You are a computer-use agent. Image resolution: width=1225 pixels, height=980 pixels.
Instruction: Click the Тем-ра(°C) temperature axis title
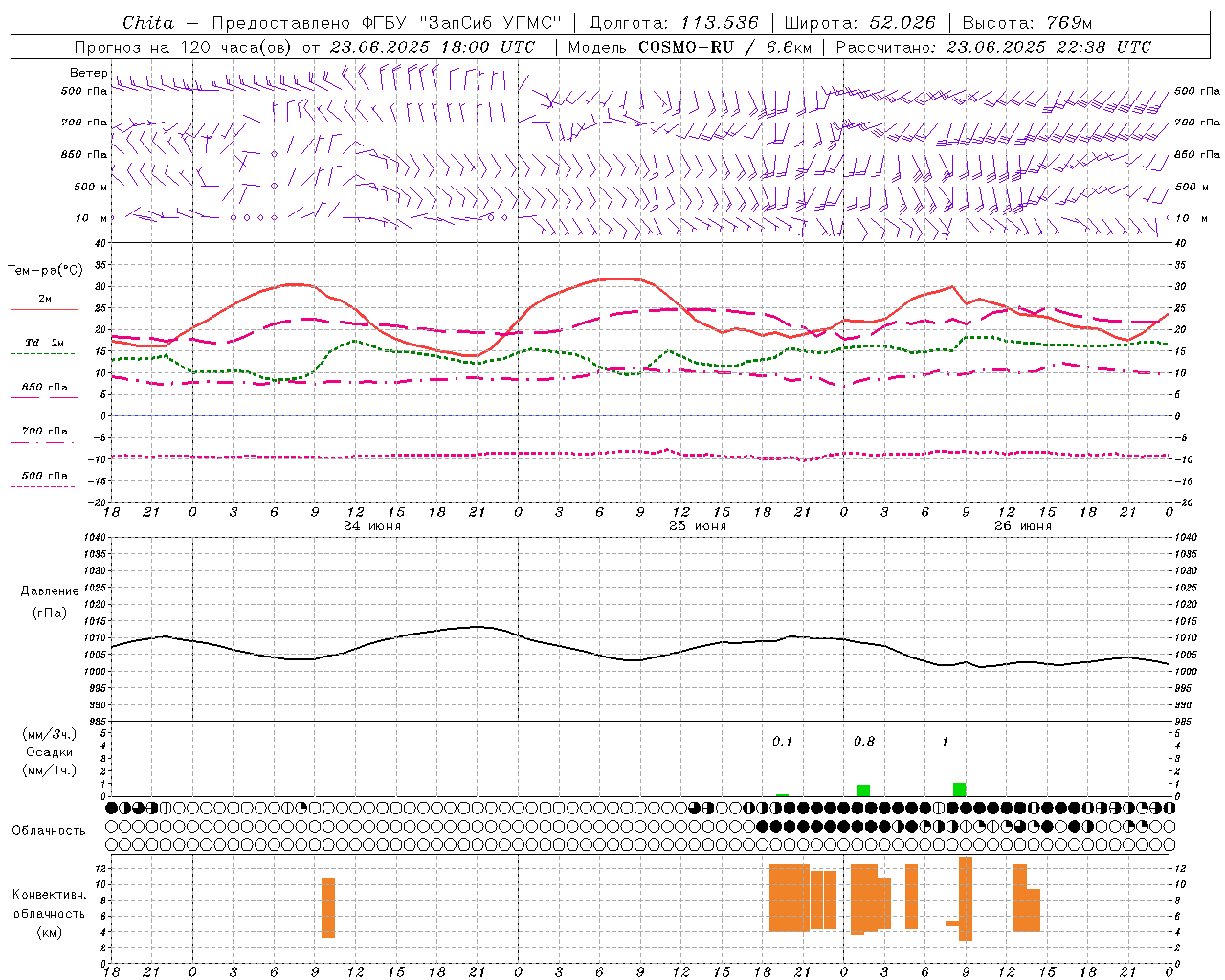click(x=45, y=271)
